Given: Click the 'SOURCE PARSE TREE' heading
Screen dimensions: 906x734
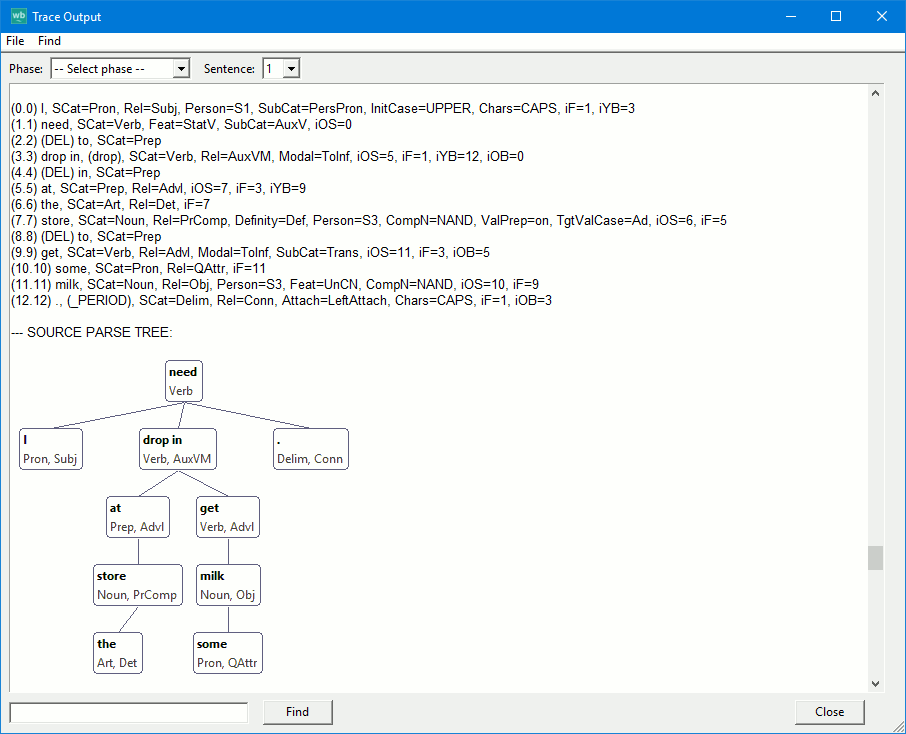Looking at the screenshot, I should point(92,332).
